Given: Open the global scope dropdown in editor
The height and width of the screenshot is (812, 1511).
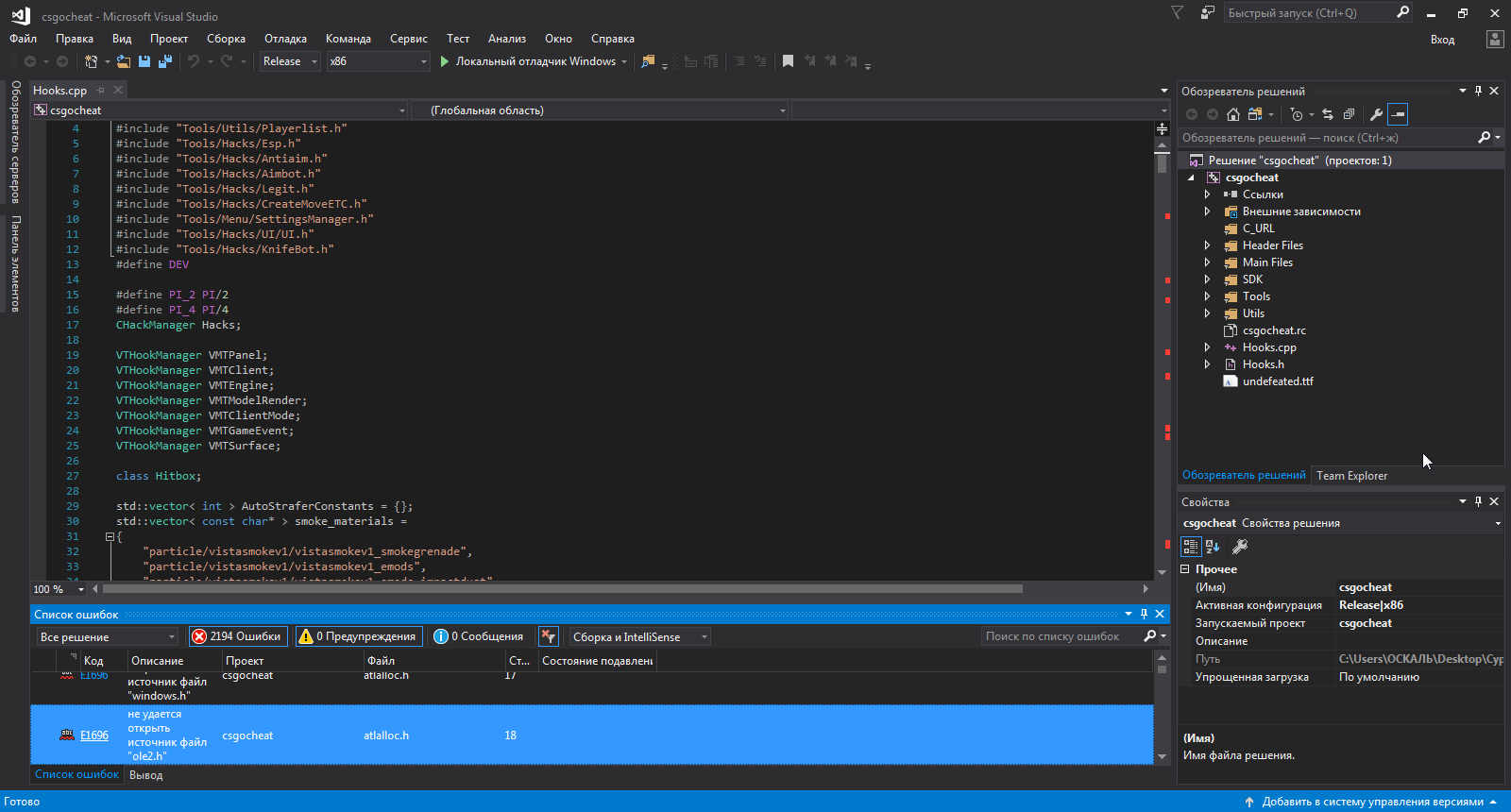Looking at the screenshot, I should pyautogui.click(x=601, y=110).
